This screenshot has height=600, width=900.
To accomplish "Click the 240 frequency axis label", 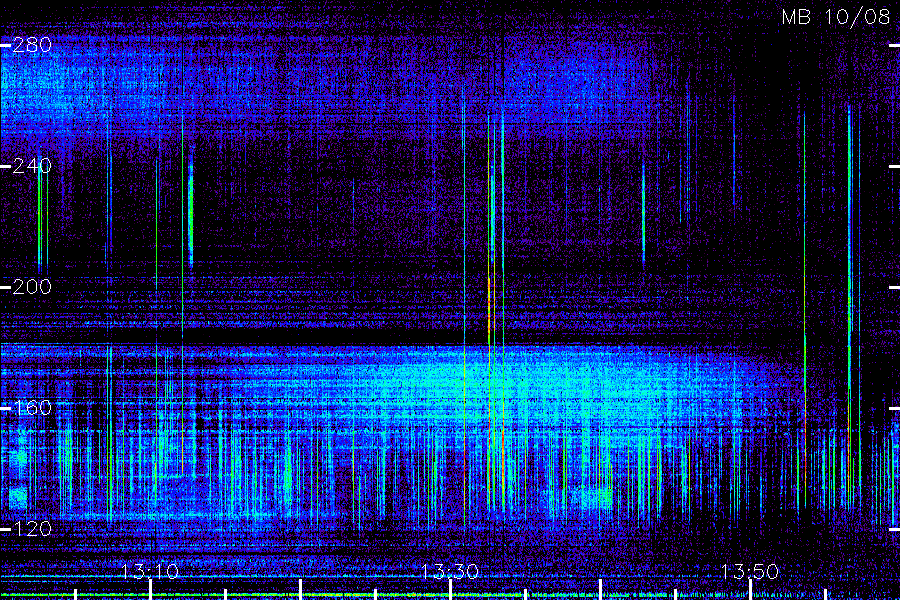I will coord(32,166).
